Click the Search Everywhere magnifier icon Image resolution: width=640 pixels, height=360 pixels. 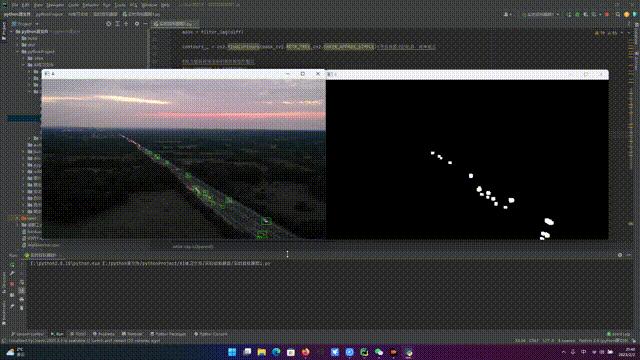pos(618,14)
